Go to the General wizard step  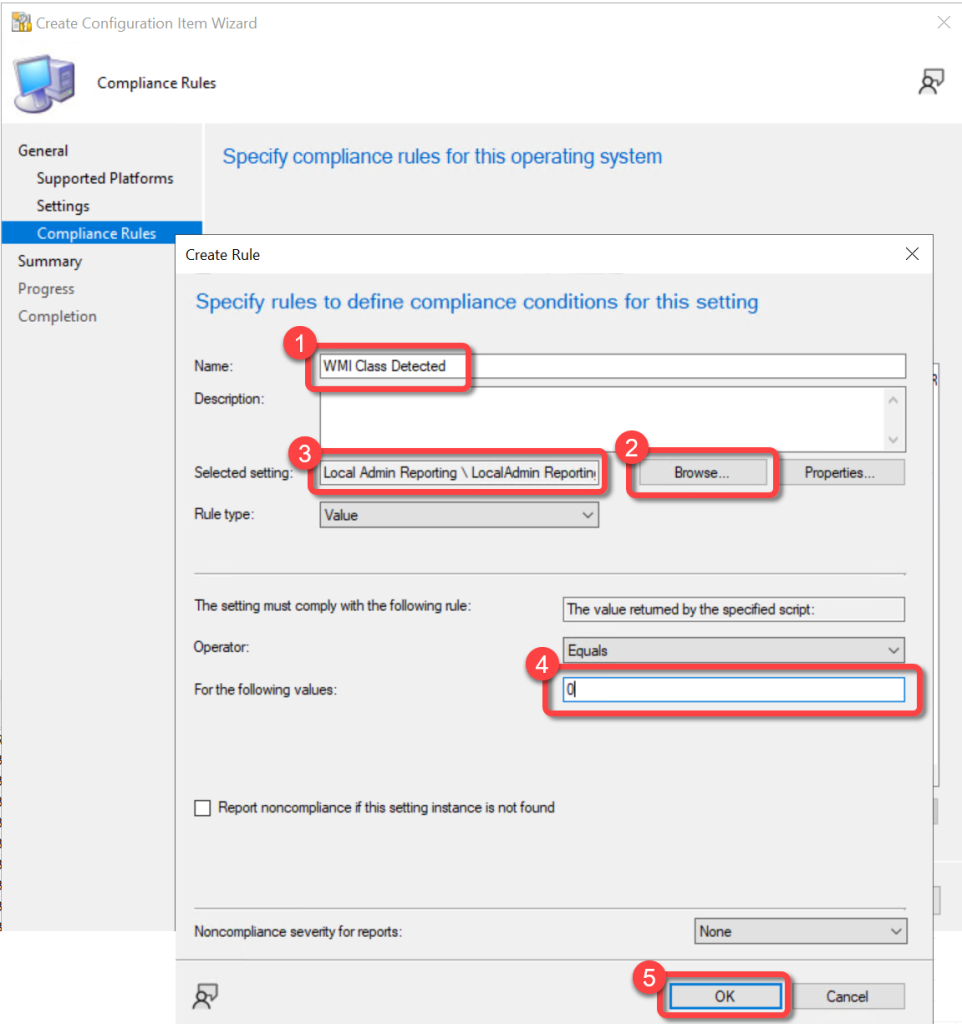coord(43,151)
